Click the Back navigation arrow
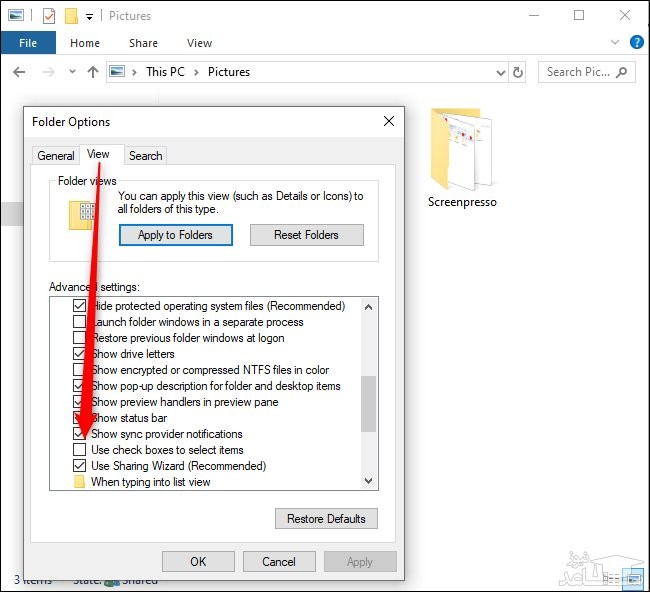 coord(18,72)
